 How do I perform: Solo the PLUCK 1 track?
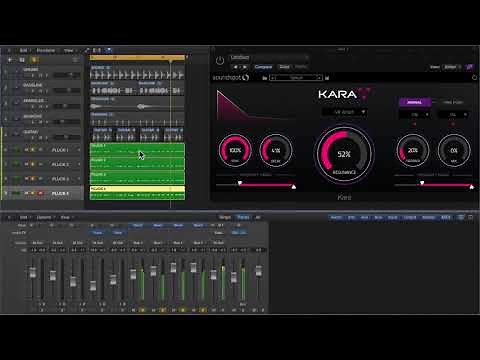(x=33, y=150)
